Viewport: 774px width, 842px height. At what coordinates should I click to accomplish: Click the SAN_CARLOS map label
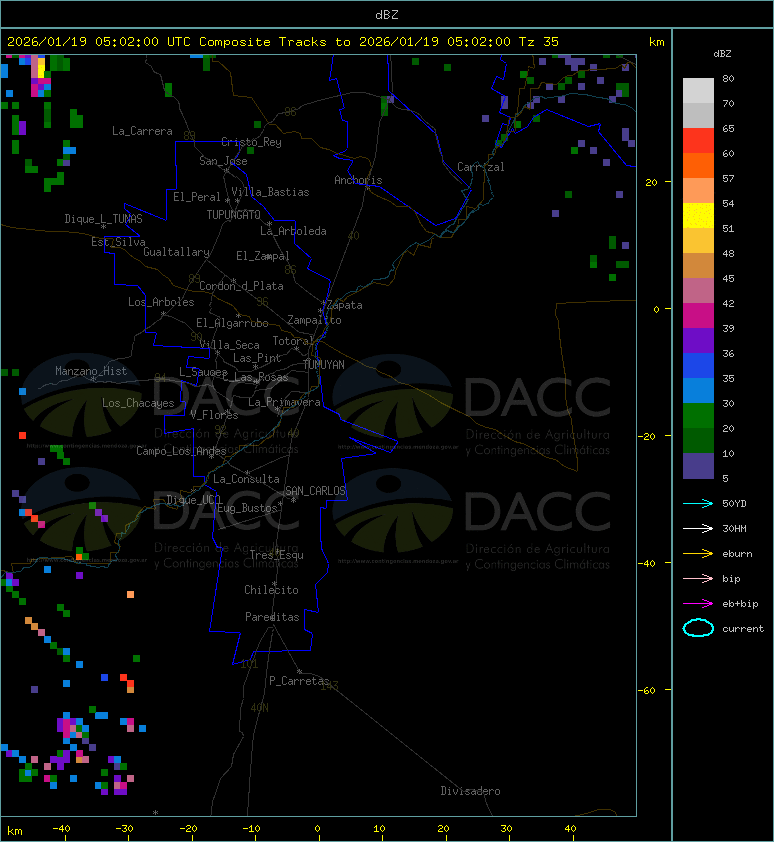pos(315,491)
